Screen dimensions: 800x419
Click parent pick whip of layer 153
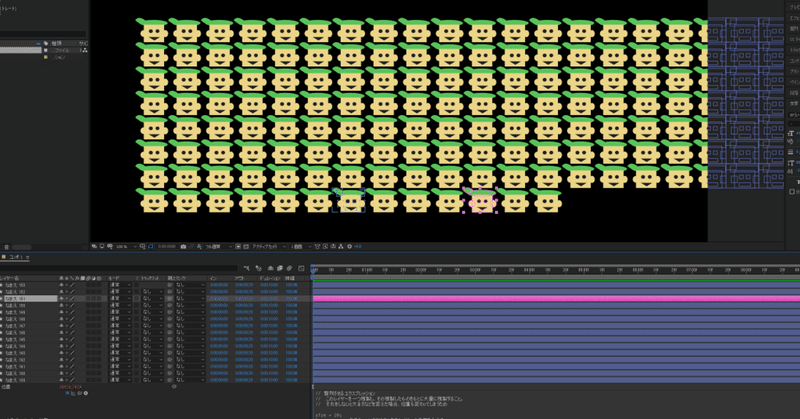[170, 285]
